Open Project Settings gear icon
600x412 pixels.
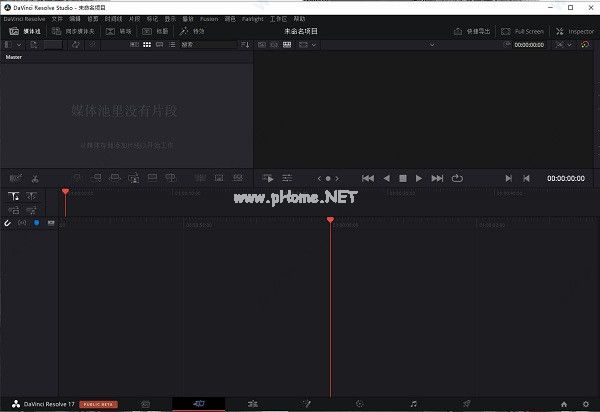pyautogui.click(x=585, y=403)
